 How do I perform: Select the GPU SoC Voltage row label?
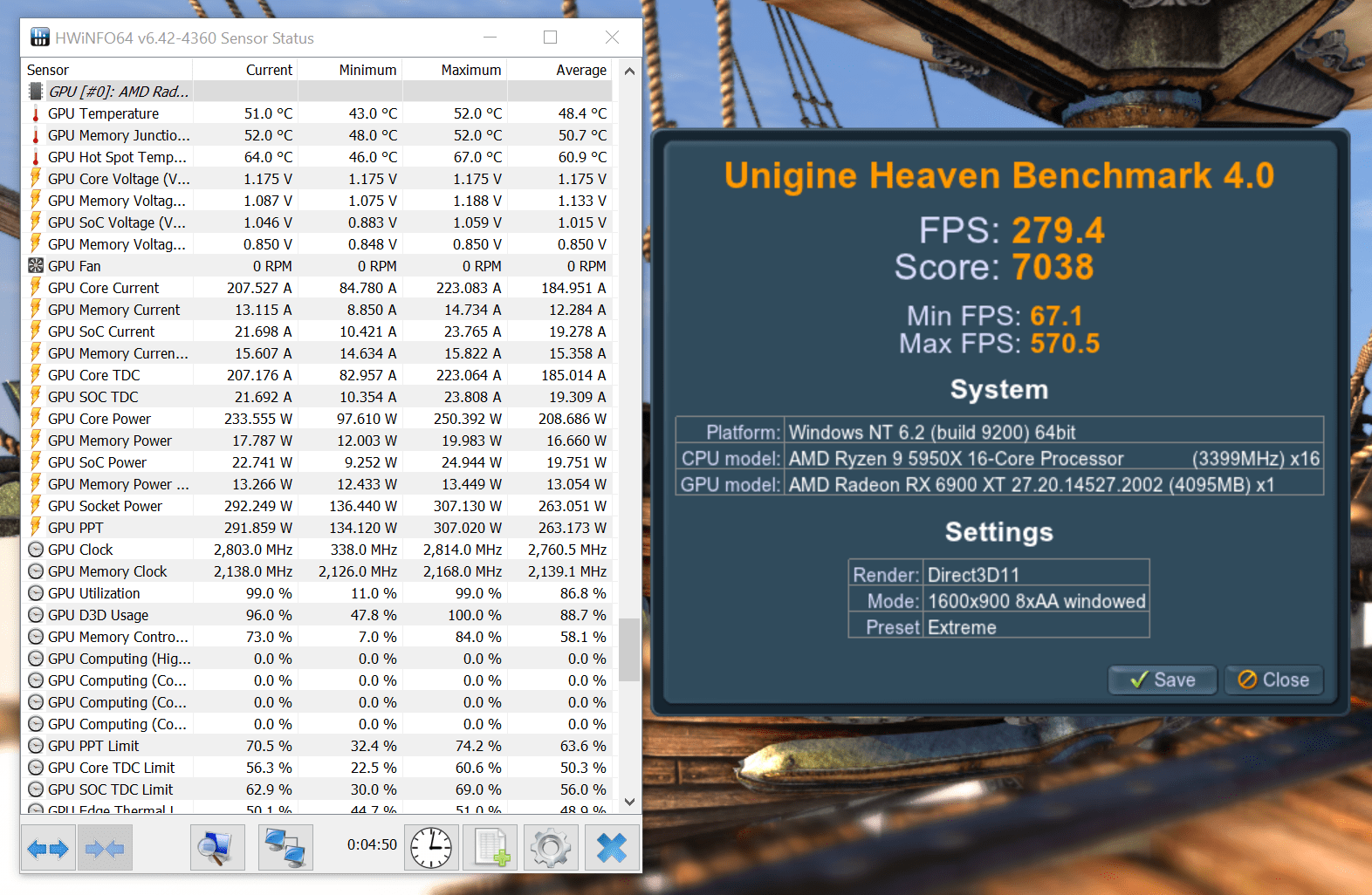(117, 222)
